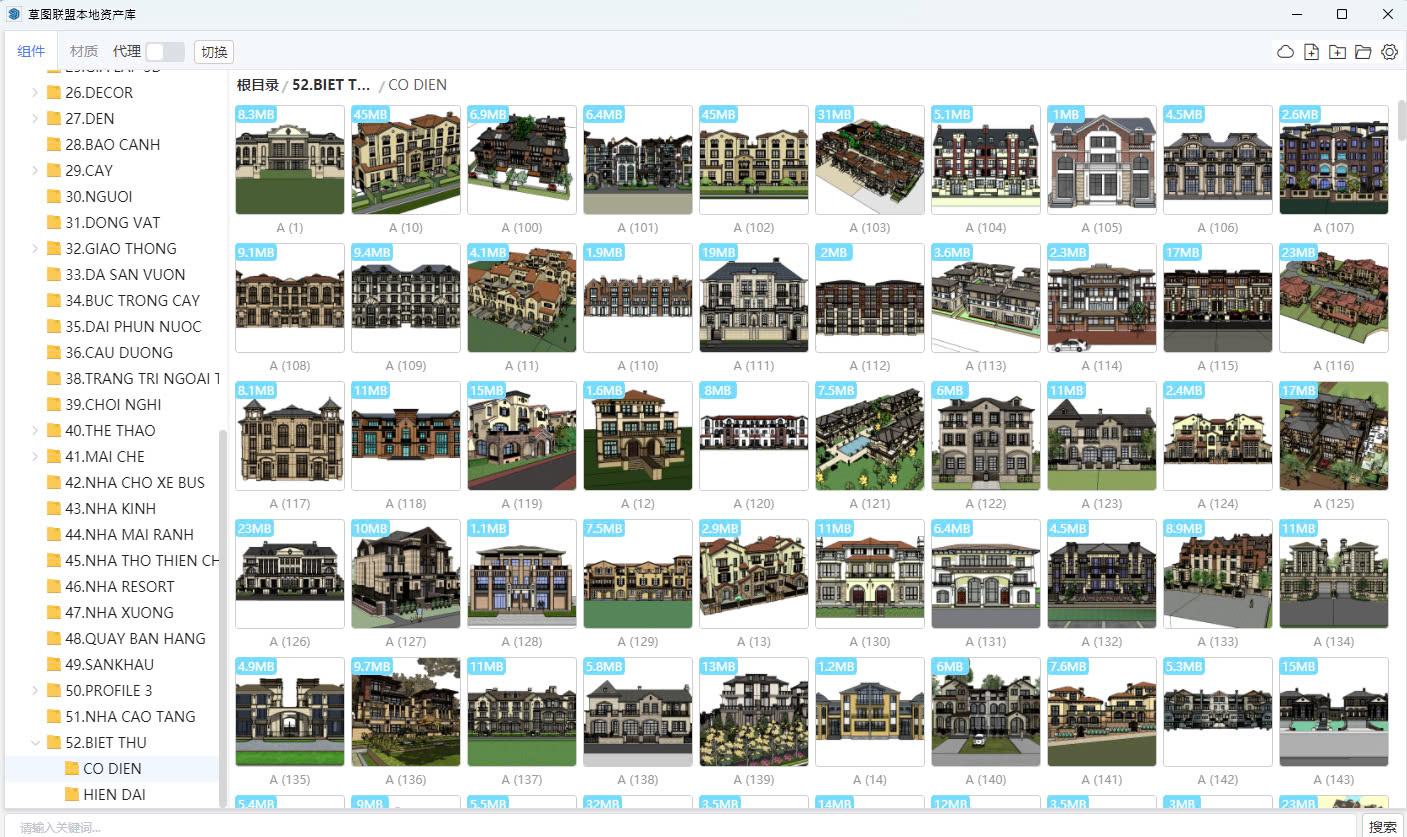Click the folder icon next to HIEN DAI
The width and height of the screenshot is (1407, 837).
(72, 795)
